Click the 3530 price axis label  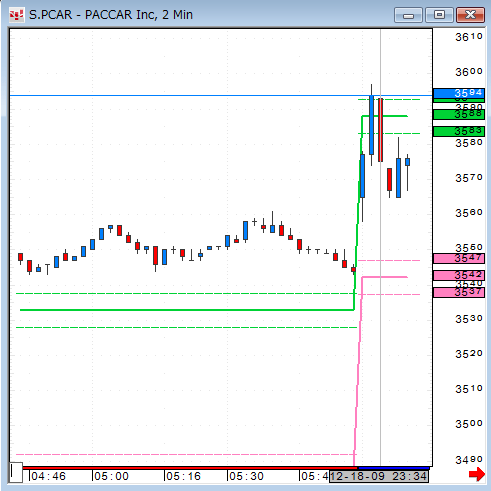click(x=469, y=319)
